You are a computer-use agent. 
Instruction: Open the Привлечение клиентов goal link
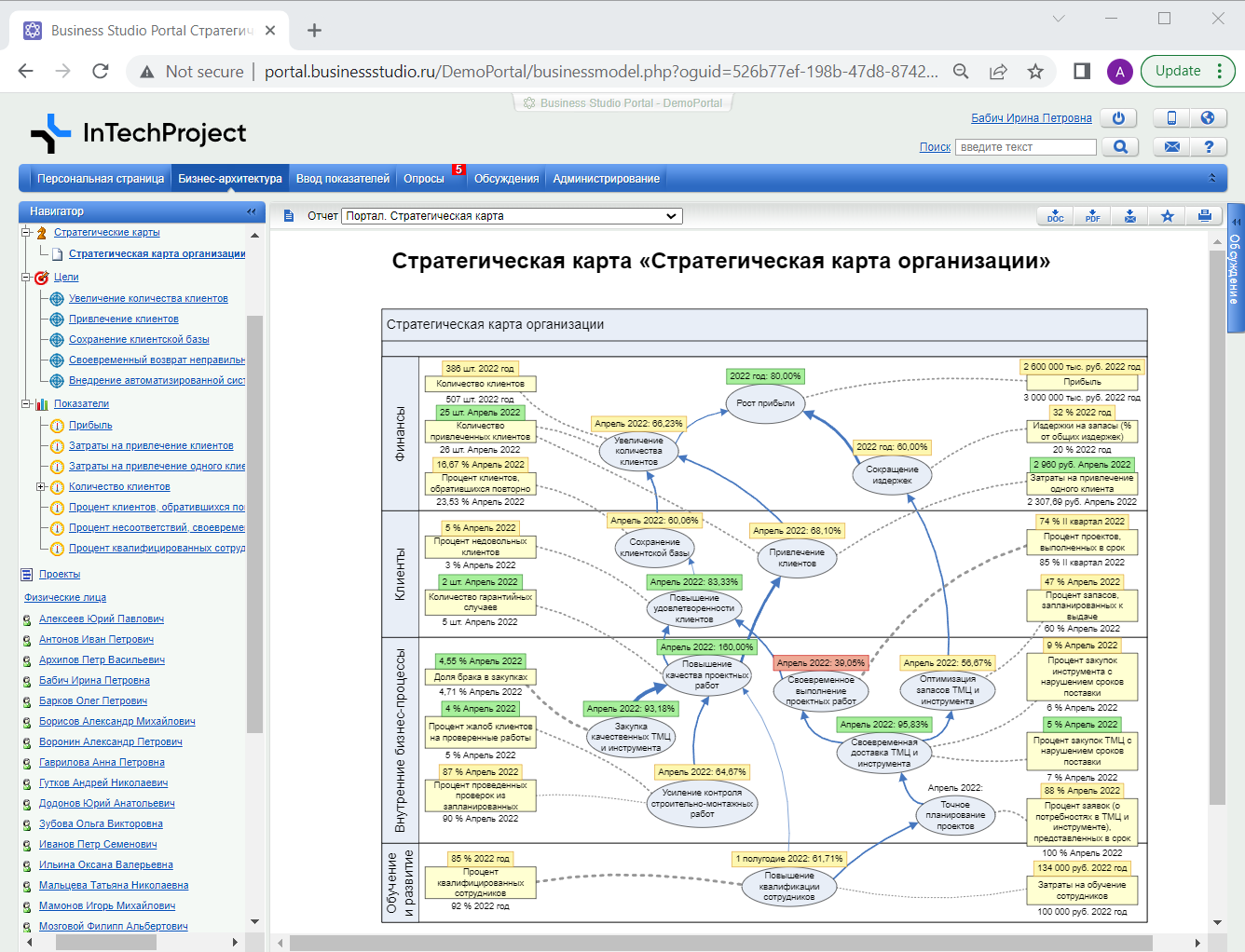click(x=123, y=319)
